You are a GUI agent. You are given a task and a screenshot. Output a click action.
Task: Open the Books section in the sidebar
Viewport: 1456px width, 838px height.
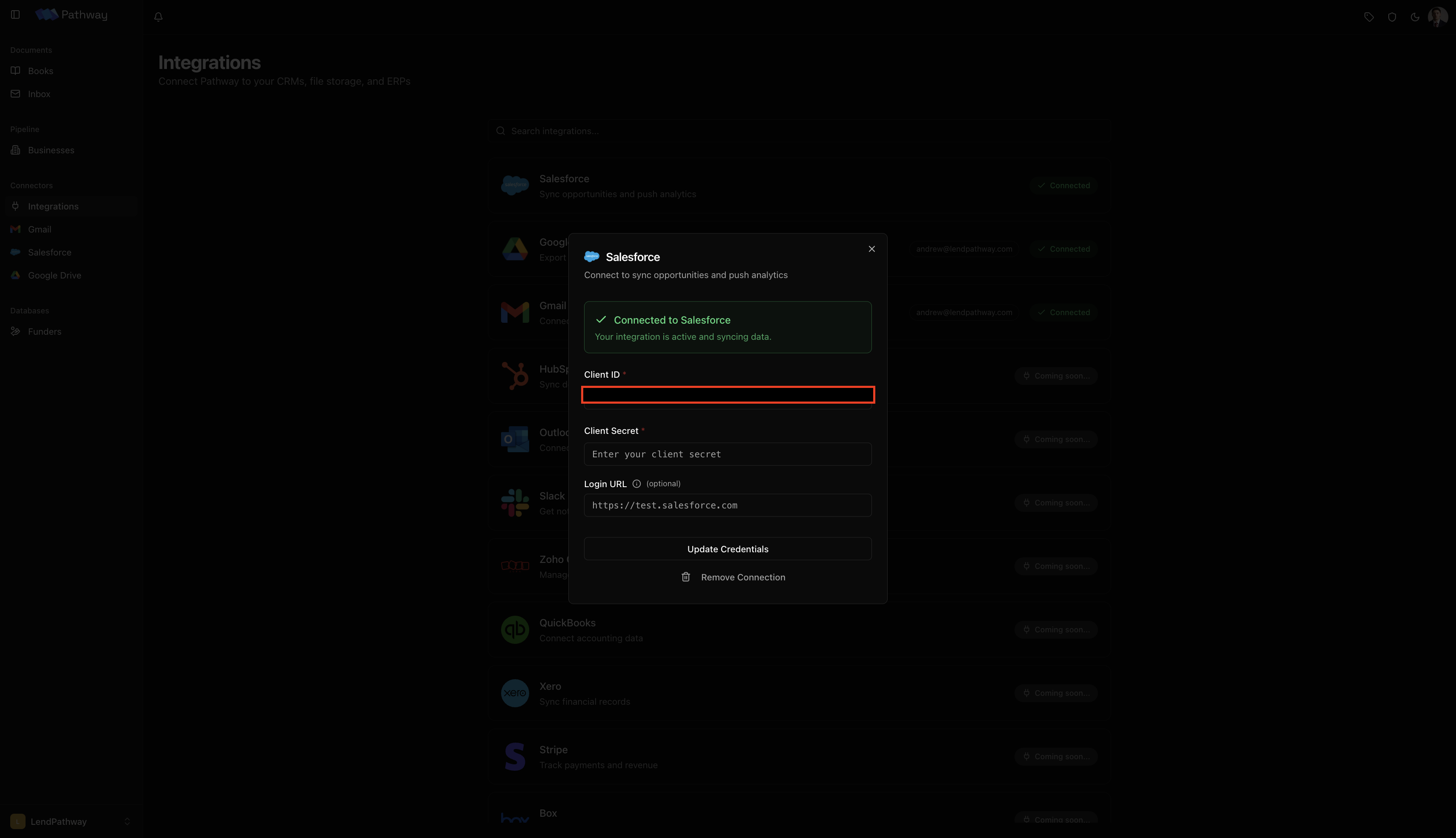40,71
